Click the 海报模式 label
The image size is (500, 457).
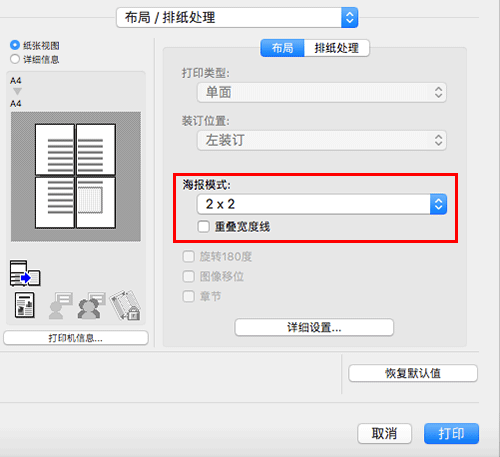pyautogui.click(x=206, y=184)
